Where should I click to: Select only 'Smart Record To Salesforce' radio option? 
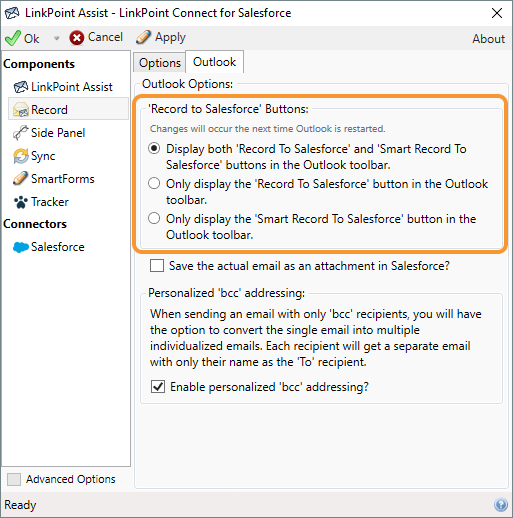point(154,218)
